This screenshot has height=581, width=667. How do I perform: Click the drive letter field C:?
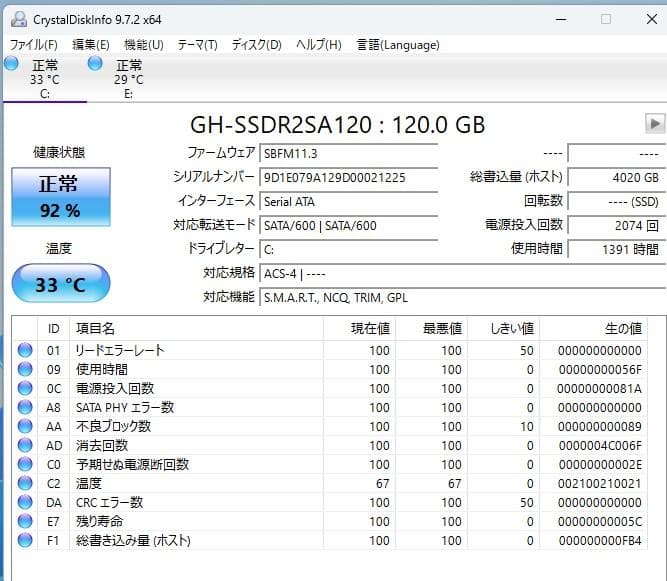tap(349, 250)
